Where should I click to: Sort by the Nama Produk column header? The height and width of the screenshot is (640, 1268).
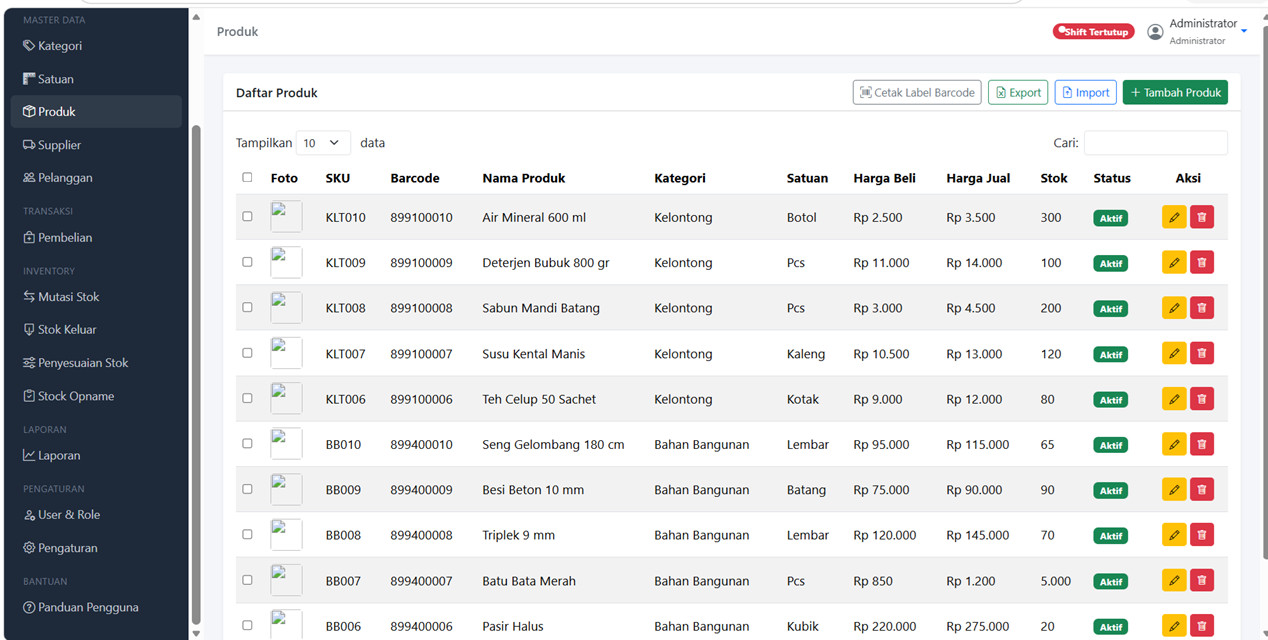[524, 178]
